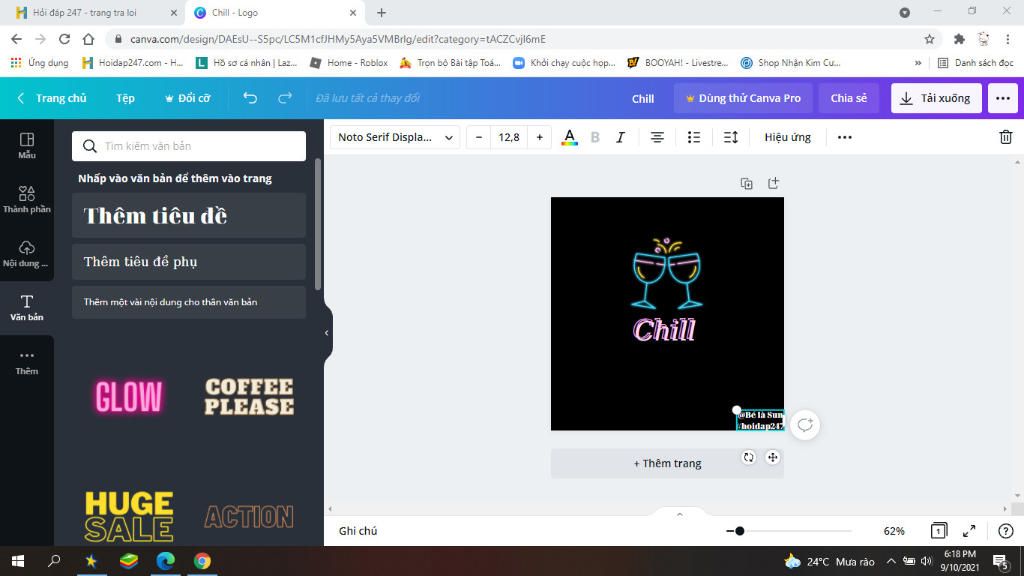Open Home - Roblox bookmark
The image size is (1024, 576).
tap(349, 63)
